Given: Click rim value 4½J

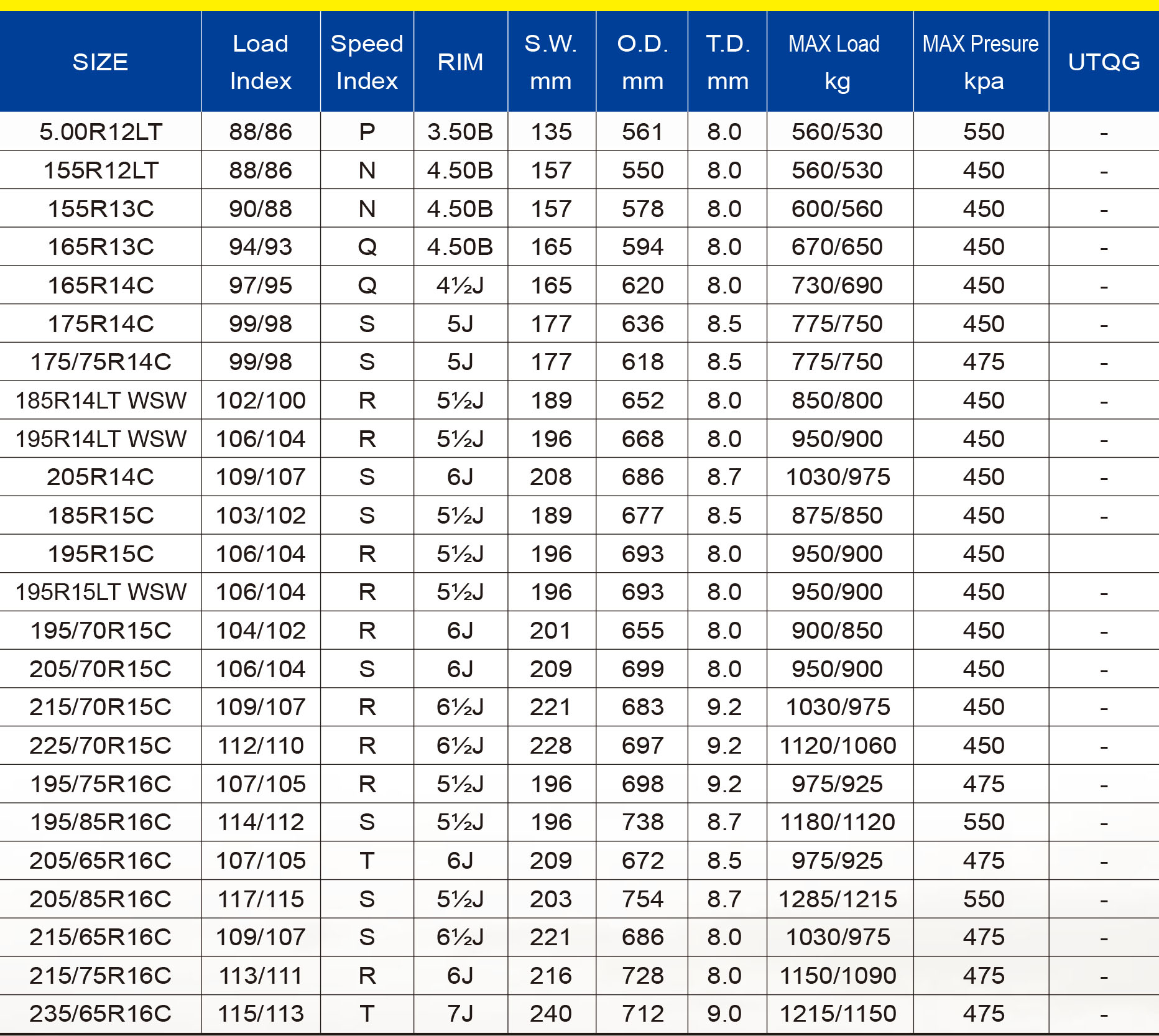Looking at the screenshot, I should coord(461,285).
